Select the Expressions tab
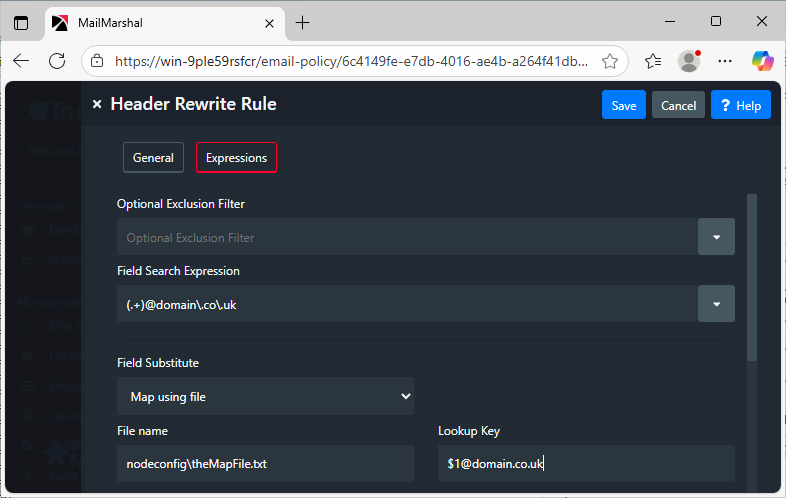 click(236, 158)
